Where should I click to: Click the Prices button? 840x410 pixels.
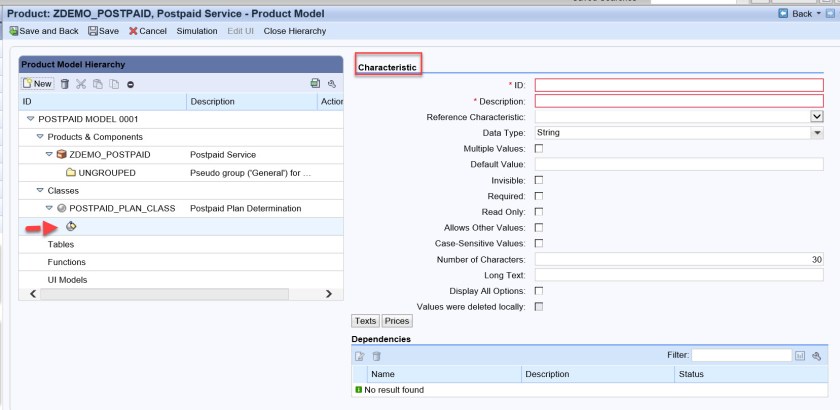(x=397, y=321)
